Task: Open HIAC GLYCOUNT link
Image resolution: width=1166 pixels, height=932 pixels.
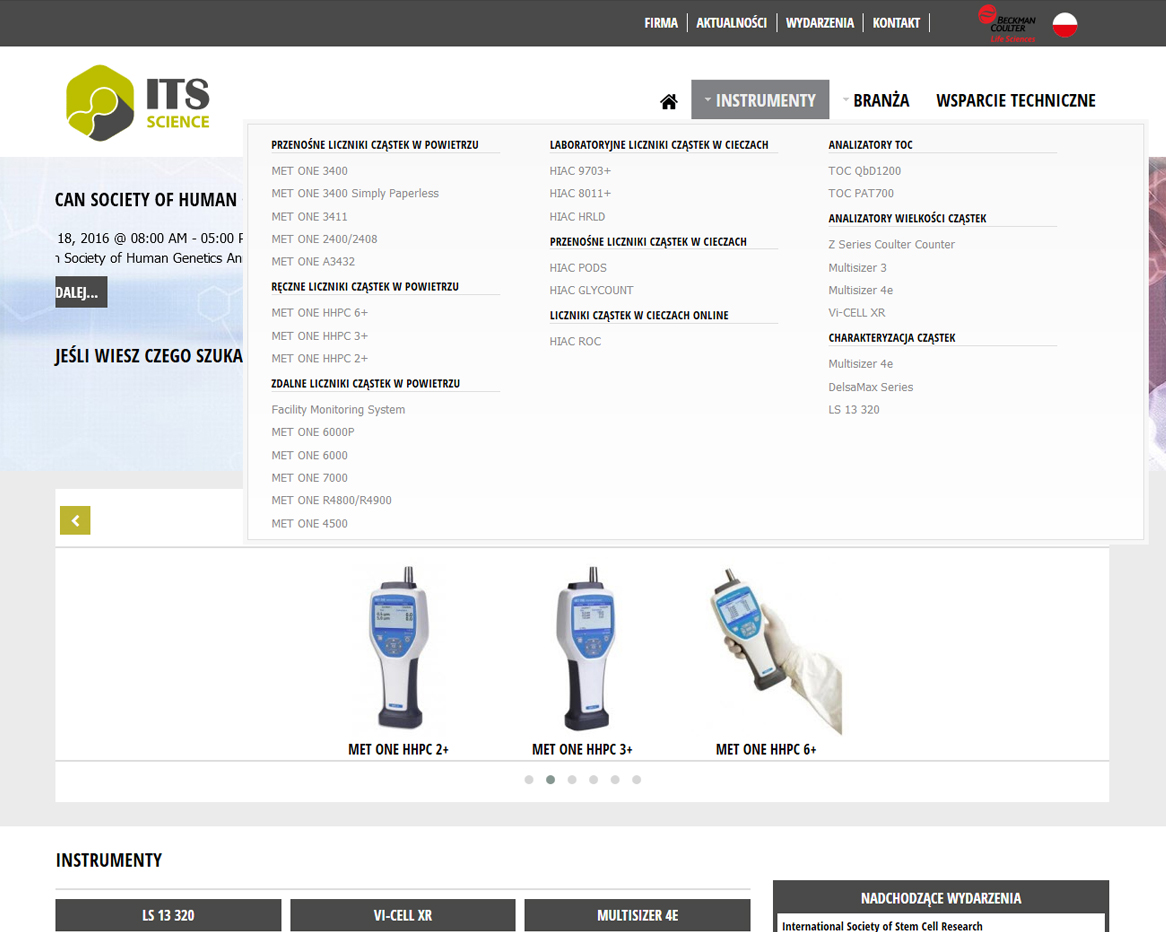Action: pos(591,290)
